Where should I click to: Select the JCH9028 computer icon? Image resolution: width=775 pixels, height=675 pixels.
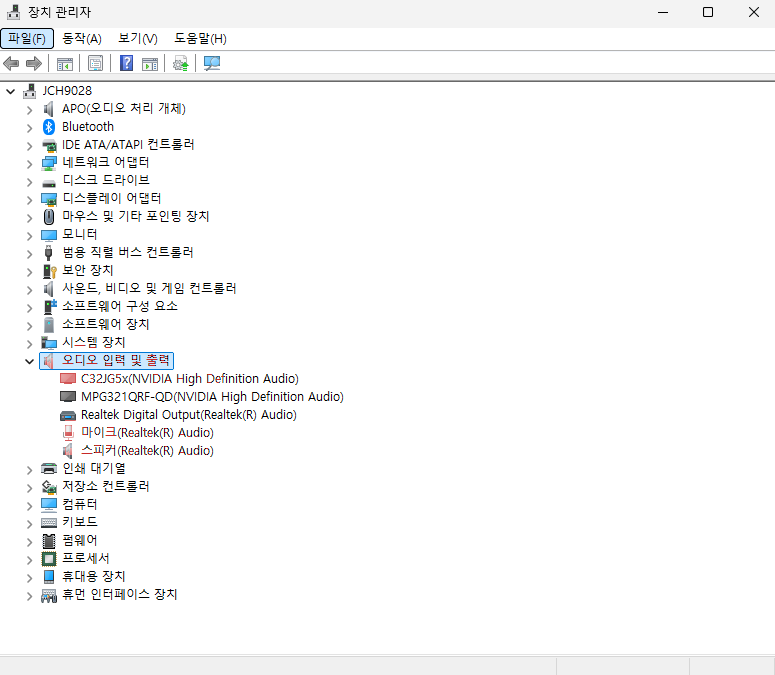pyautogui.click(x=30, y=91)
